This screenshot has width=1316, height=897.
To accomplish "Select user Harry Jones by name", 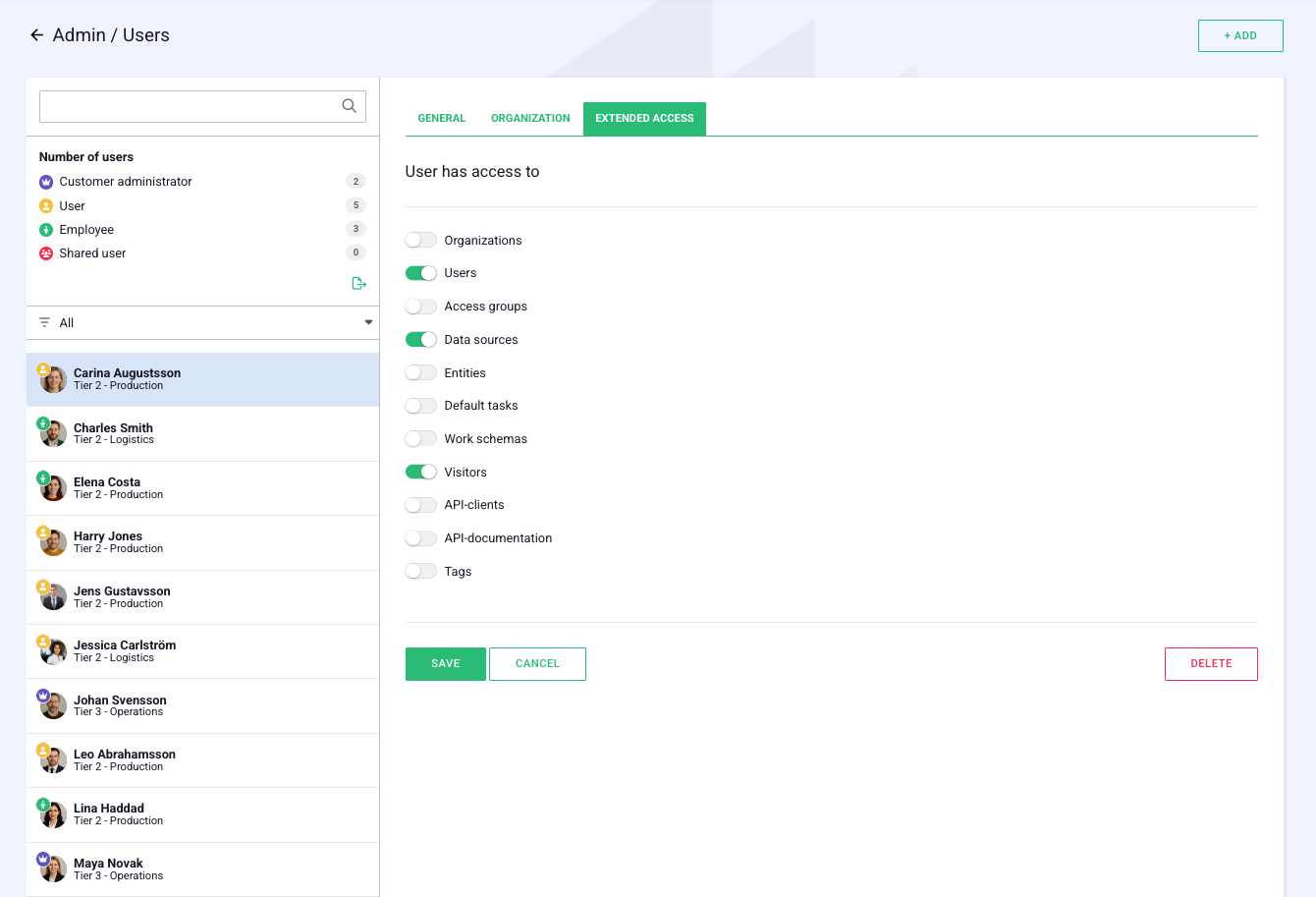I will (x=108, y=536).
